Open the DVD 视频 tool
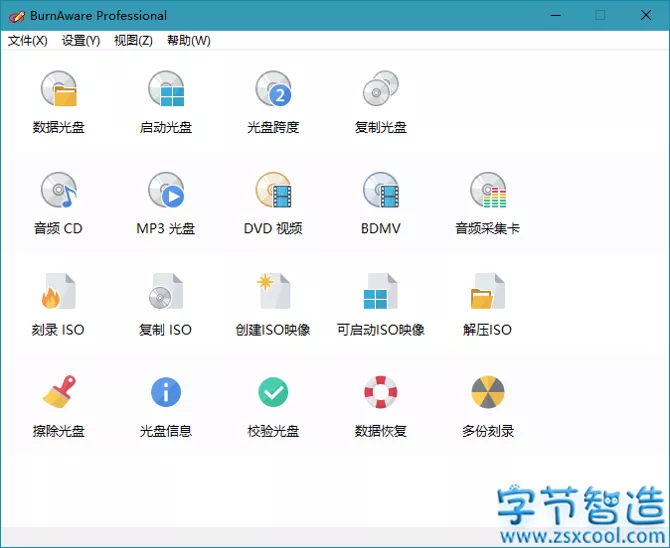The width and height of the screenshot is (670, 548). click(273, 203)
